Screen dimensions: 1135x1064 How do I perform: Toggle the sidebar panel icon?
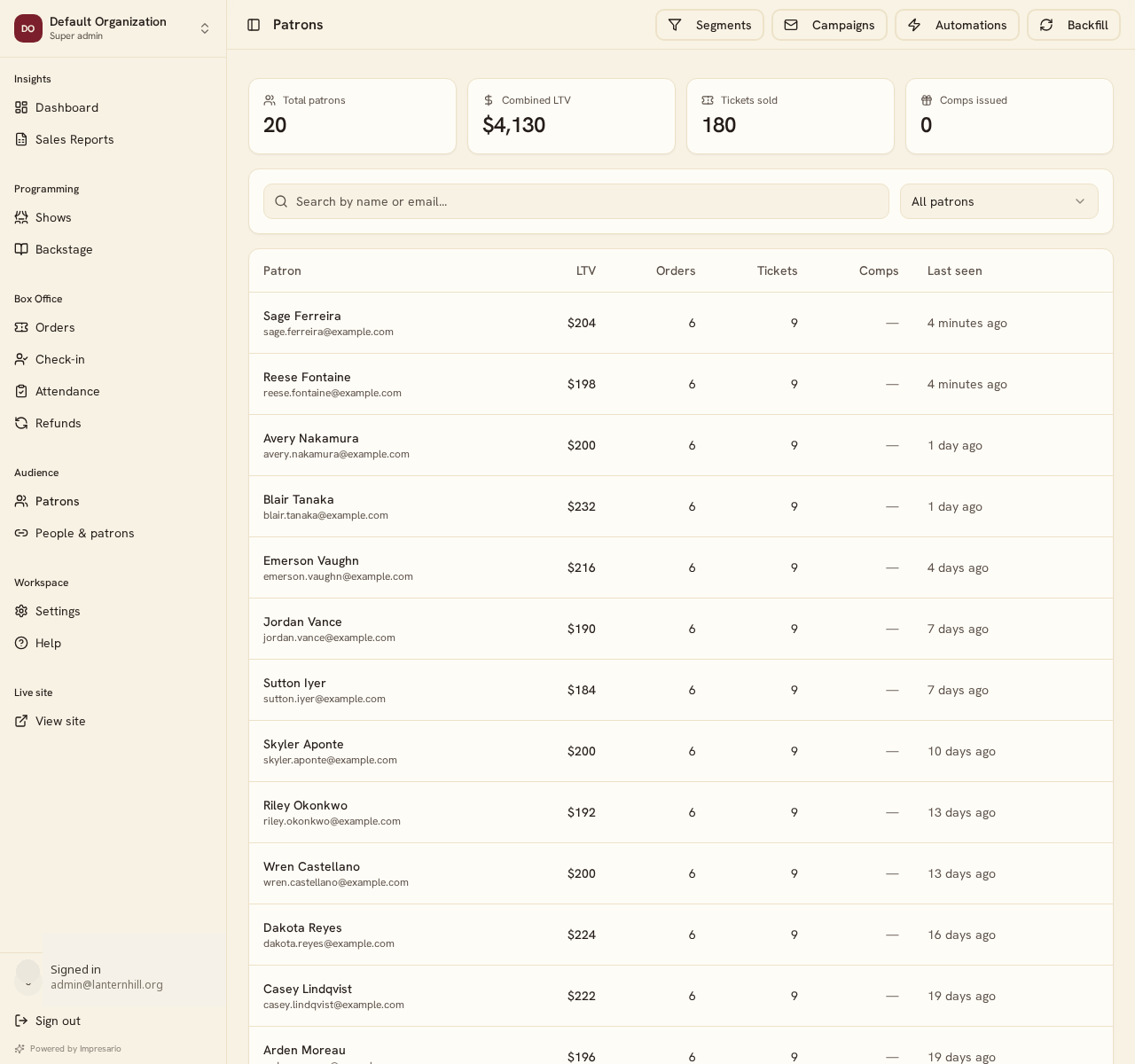point(254,25)
